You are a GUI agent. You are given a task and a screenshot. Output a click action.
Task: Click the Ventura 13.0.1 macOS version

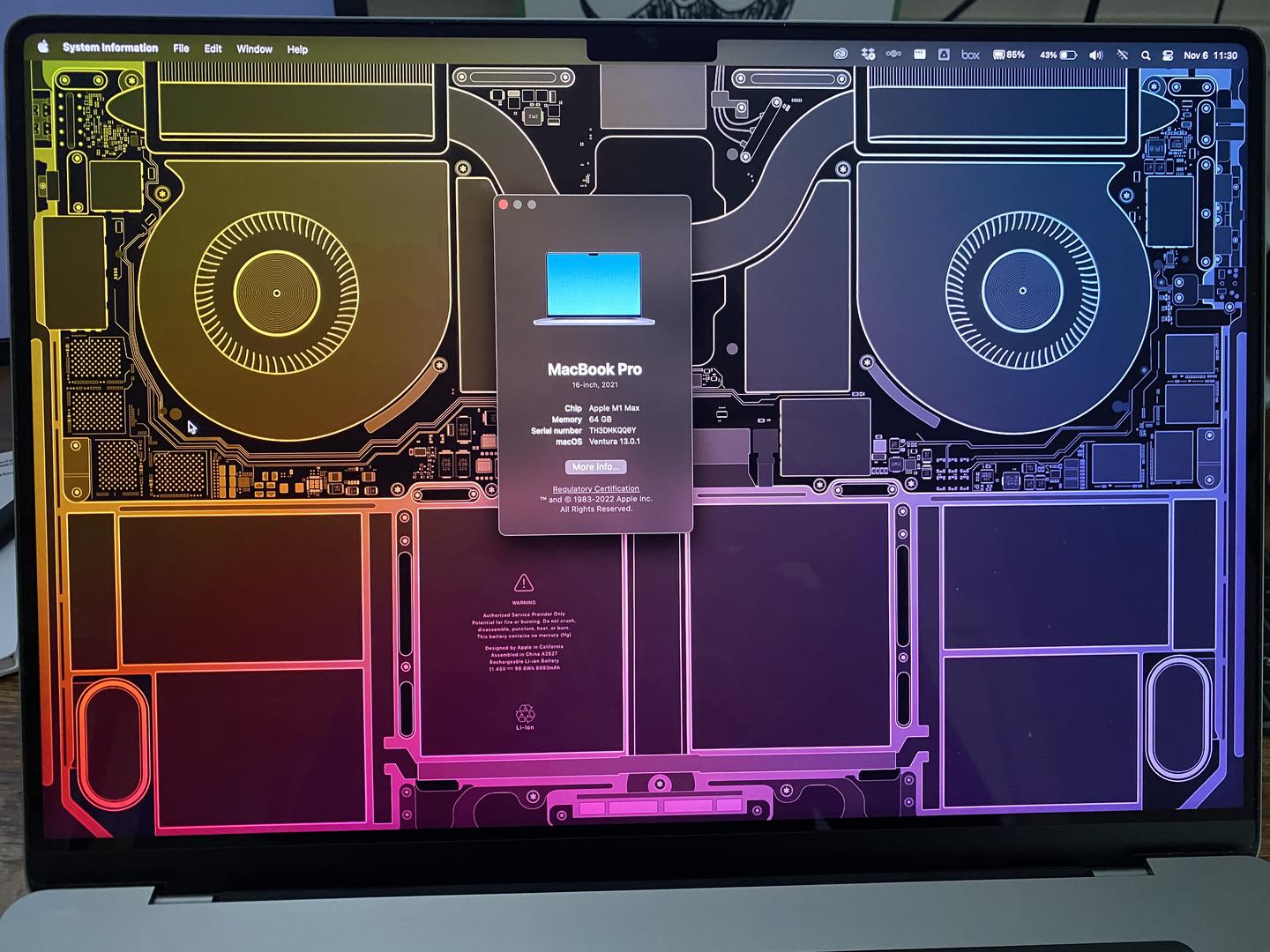615,442
